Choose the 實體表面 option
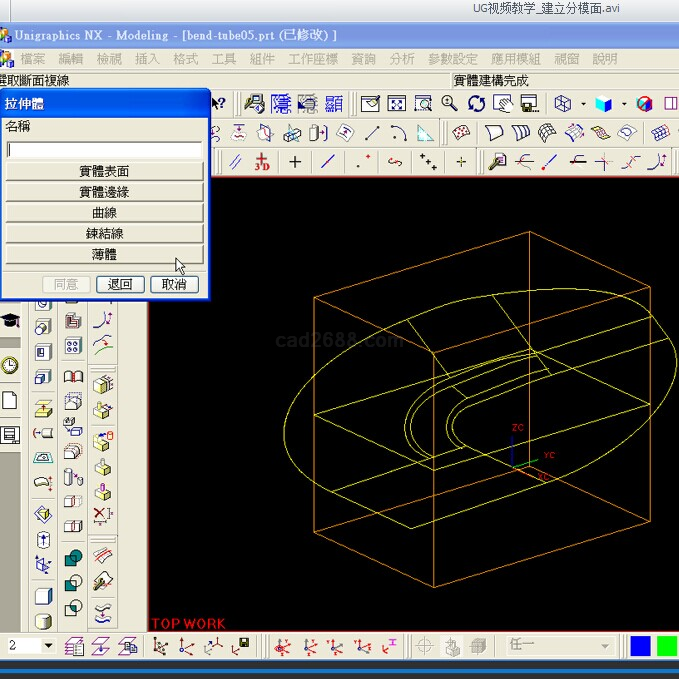679x679 pixels. click(x=104, y=171)
